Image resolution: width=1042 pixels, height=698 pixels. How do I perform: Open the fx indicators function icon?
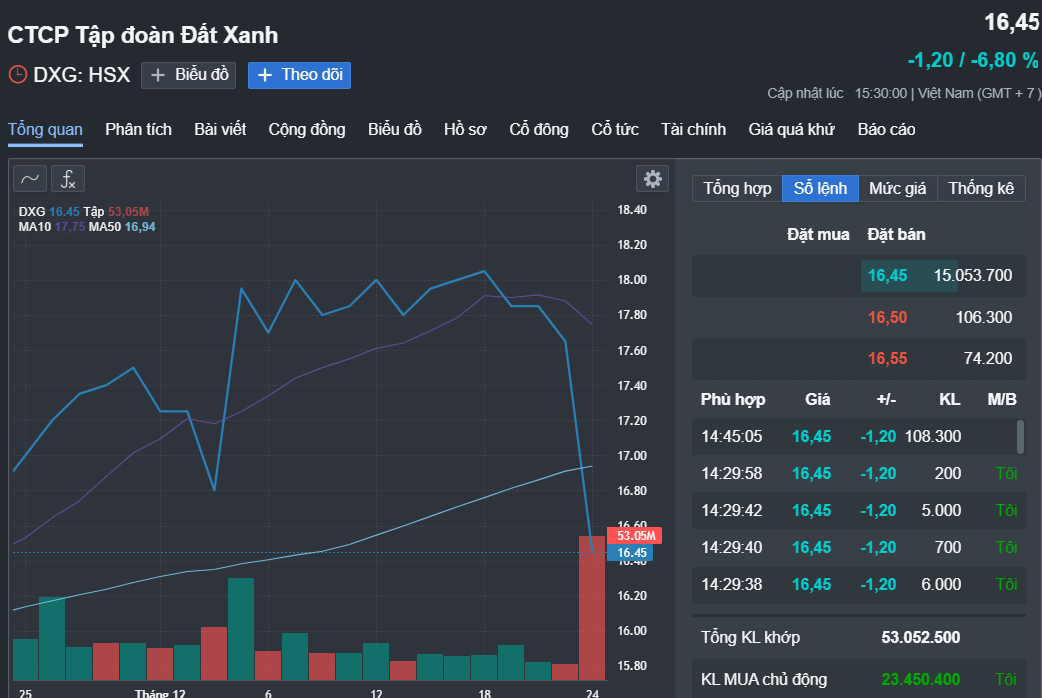pyautogui.click(x=68, y=179)
